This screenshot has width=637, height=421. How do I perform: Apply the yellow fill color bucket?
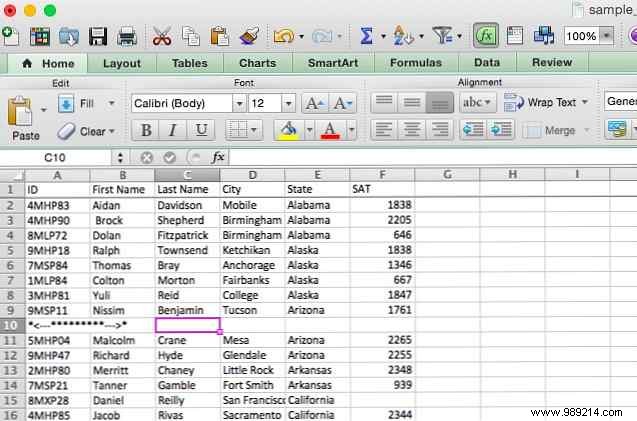click(288, 130)
